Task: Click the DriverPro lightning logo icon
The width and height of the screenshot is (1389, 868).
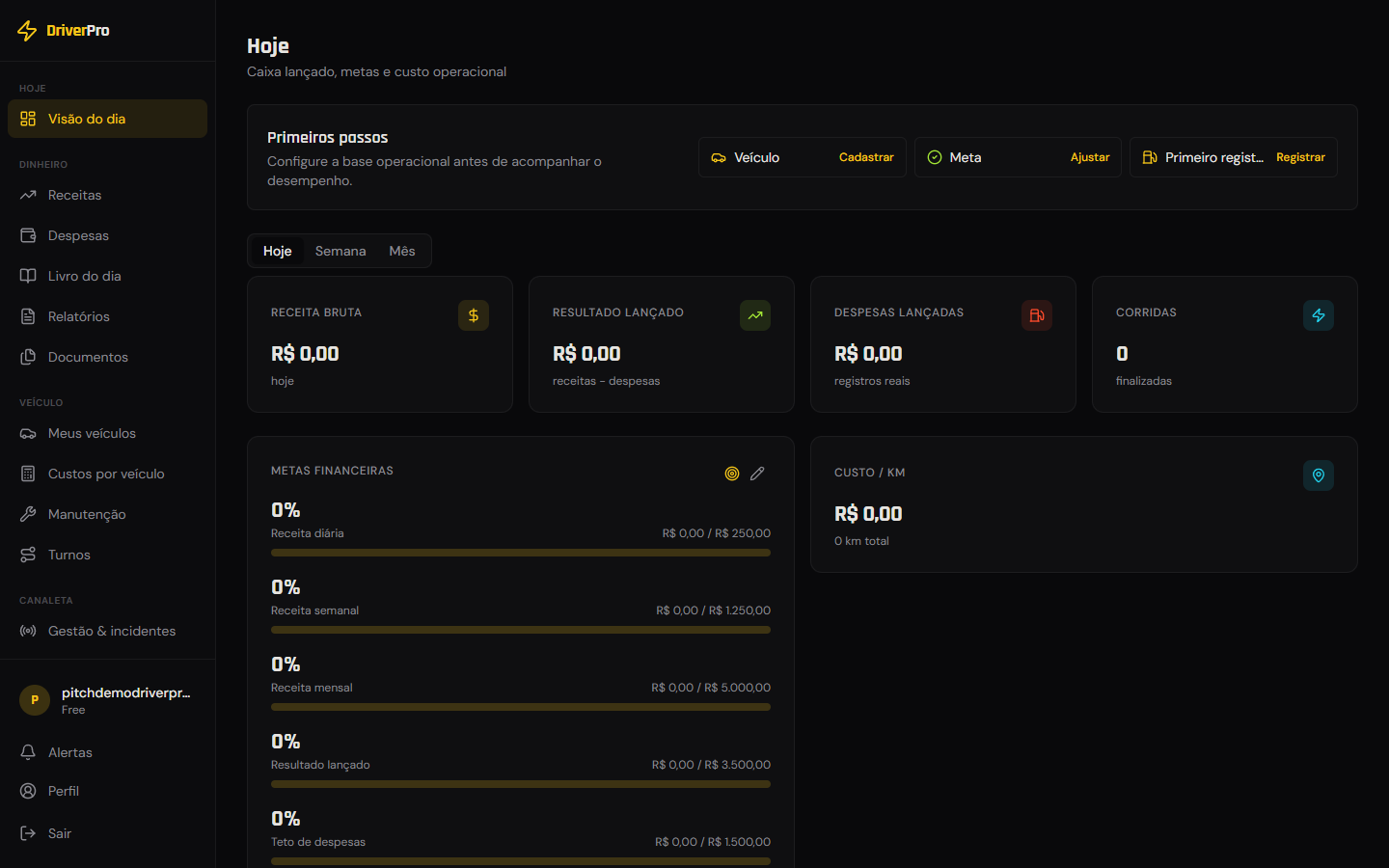Action: (27, 31)
